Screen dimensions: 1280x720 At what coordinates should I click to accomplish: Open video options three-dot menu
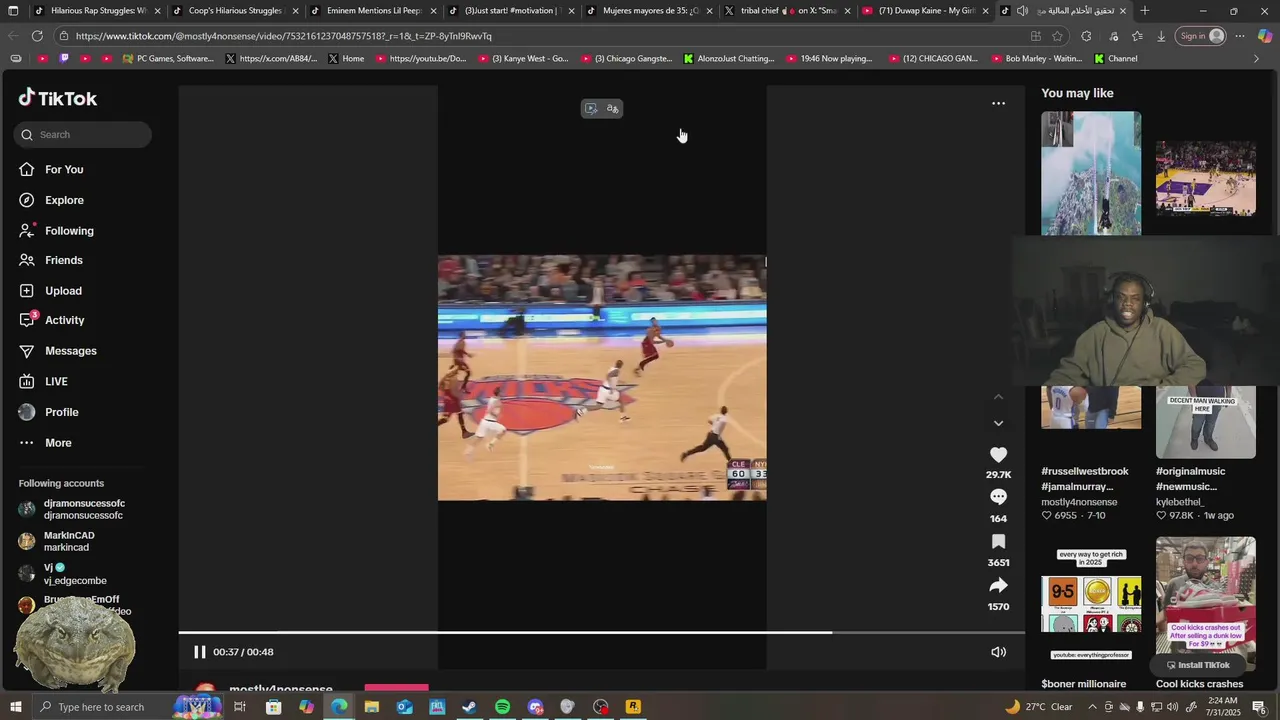coord(998,103)
